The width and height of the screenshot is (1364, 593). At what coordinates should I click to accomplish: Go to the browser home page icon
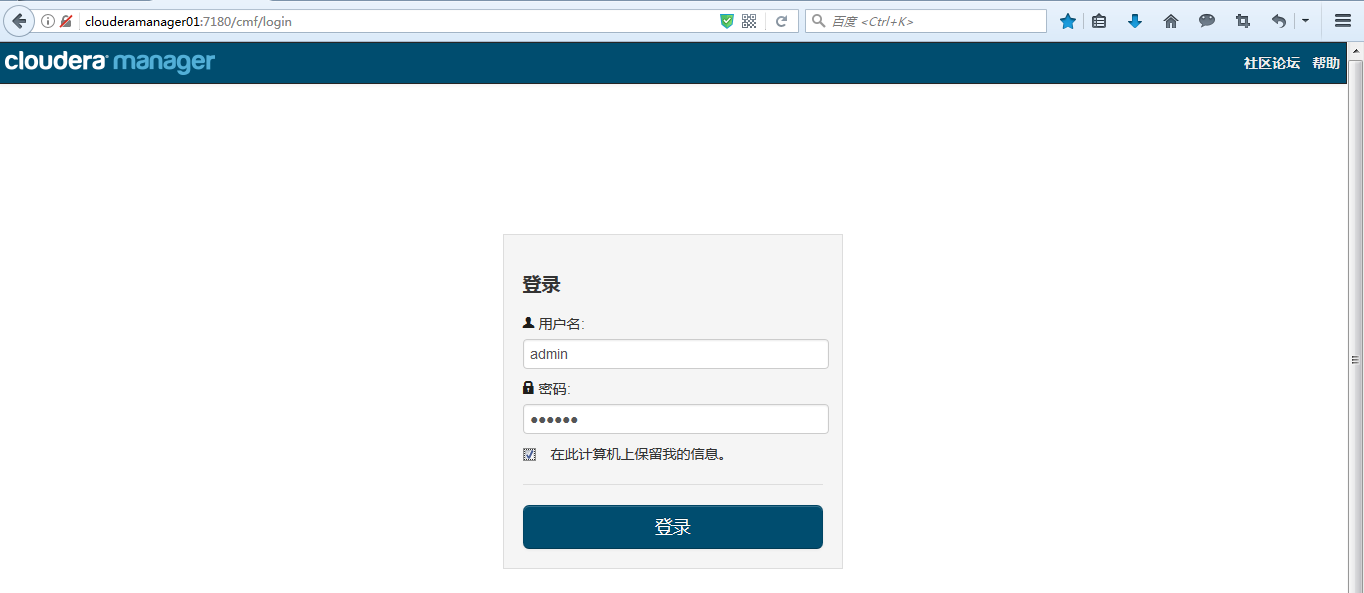point(1171,21)
